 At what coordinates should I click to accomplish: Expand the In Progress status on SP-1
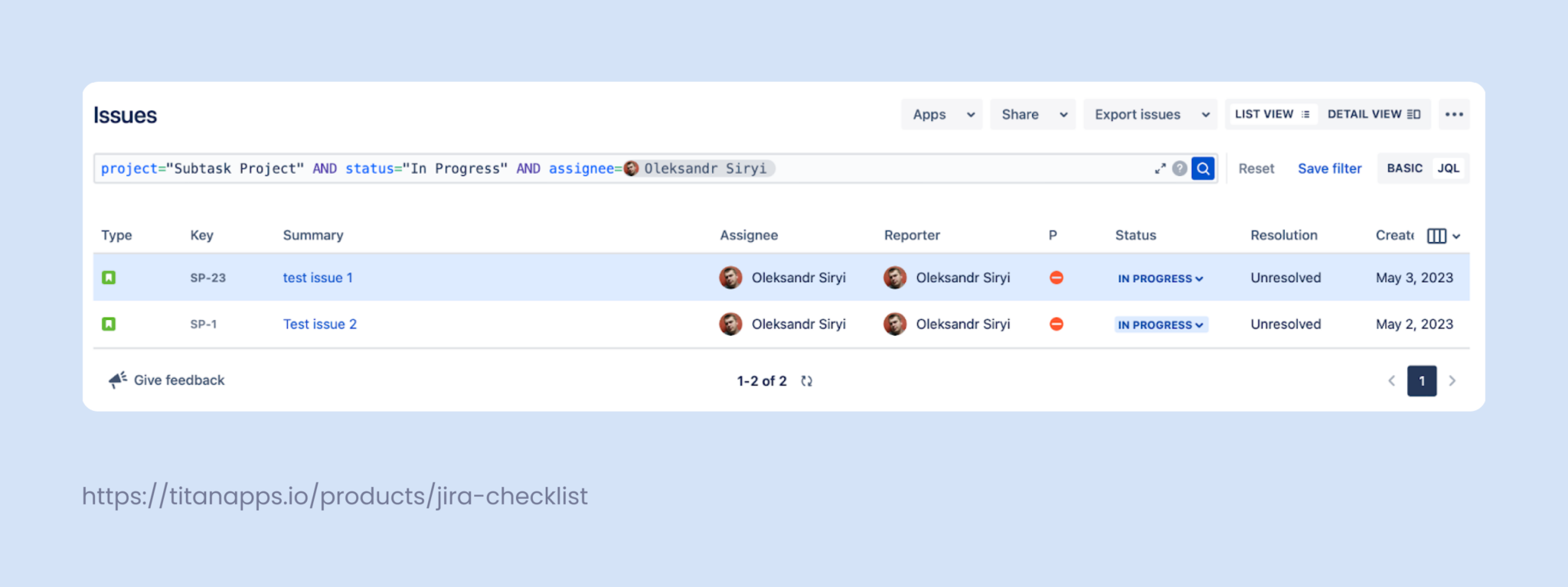pos(1160,324)
